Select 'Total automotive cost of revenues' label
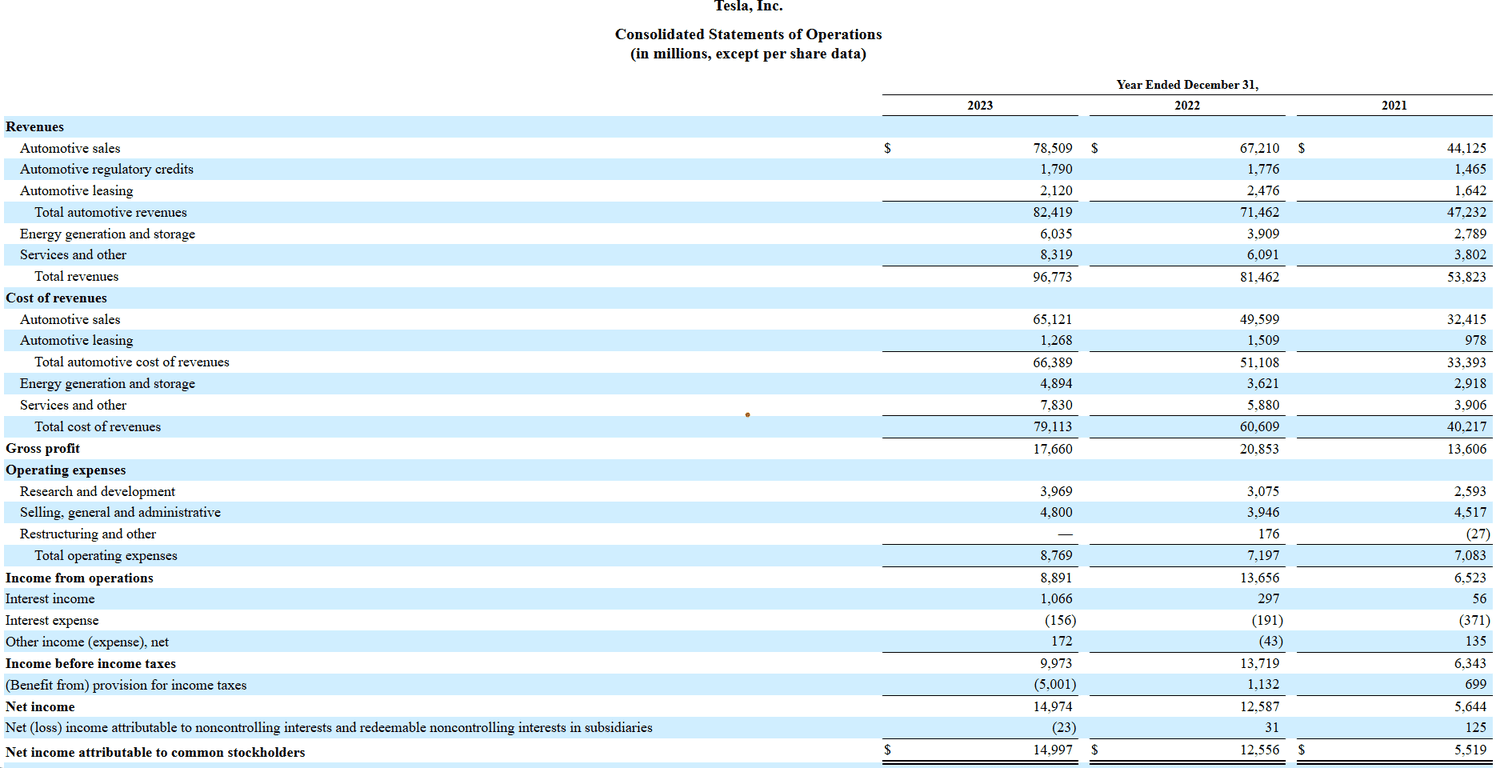The width and height of the screenshot is (1500, 768). coord(132,362)
